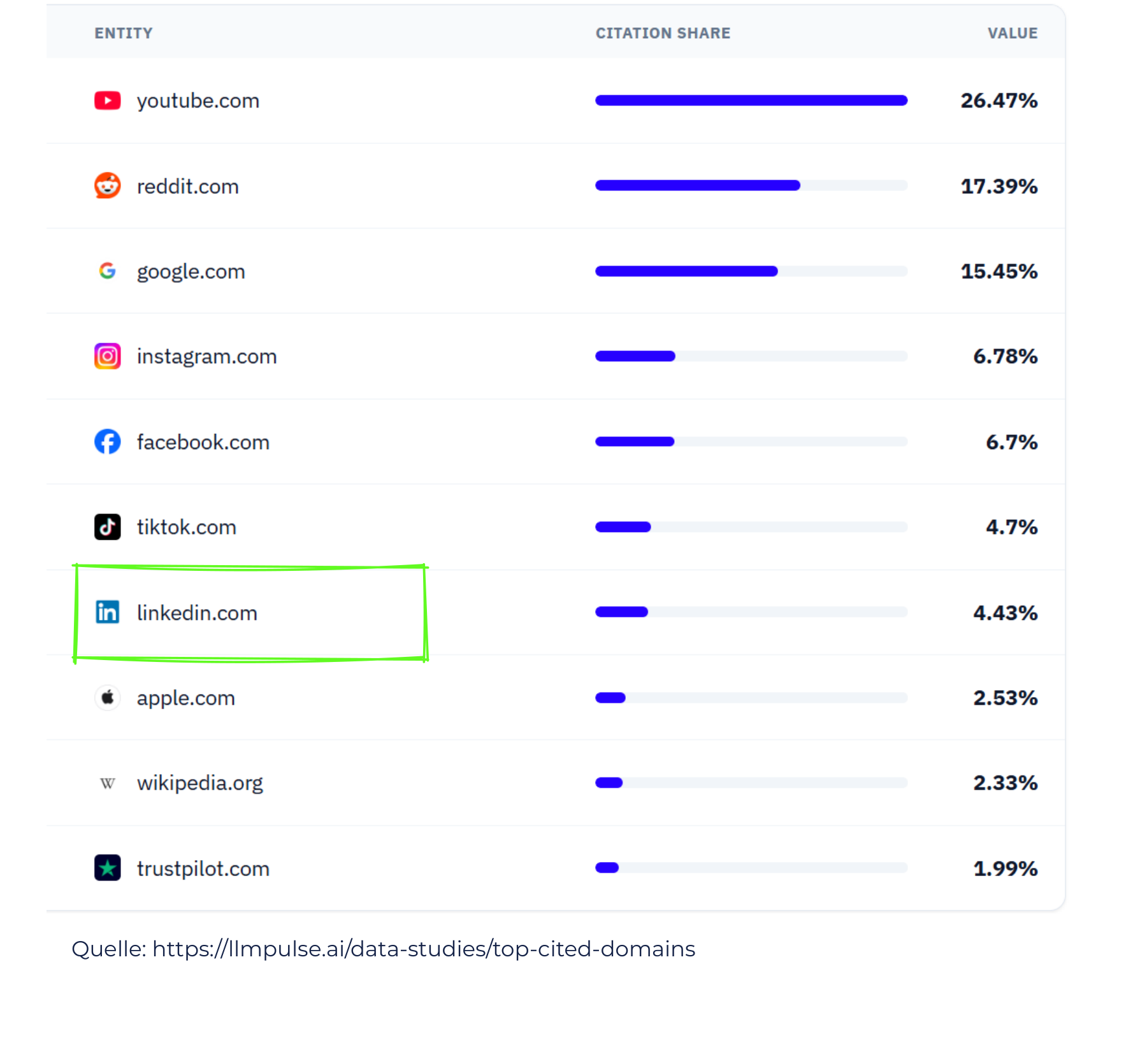Click the YouTube logo icon
The width and height of the screenshot is (1147, 1064).
[x=107, y=101]
